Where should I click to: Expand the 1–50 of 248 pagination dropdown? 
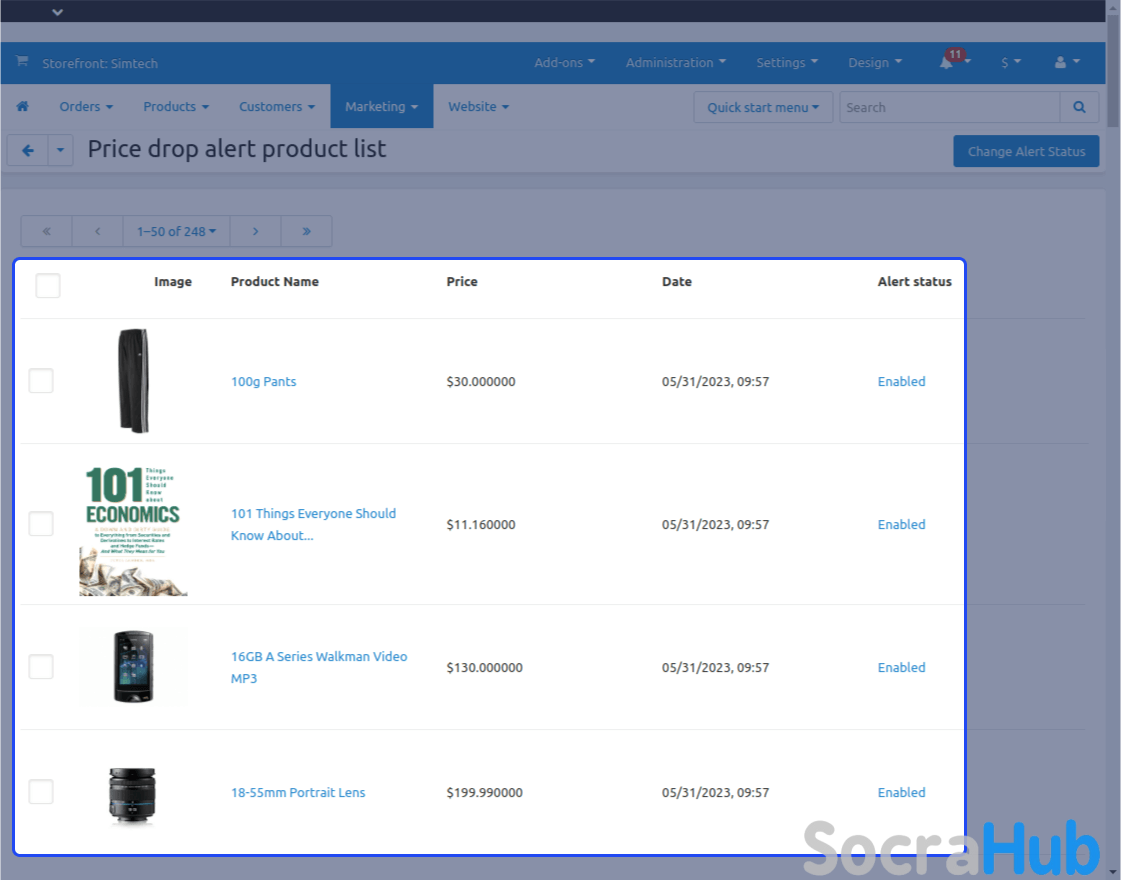tap(176, 231)
